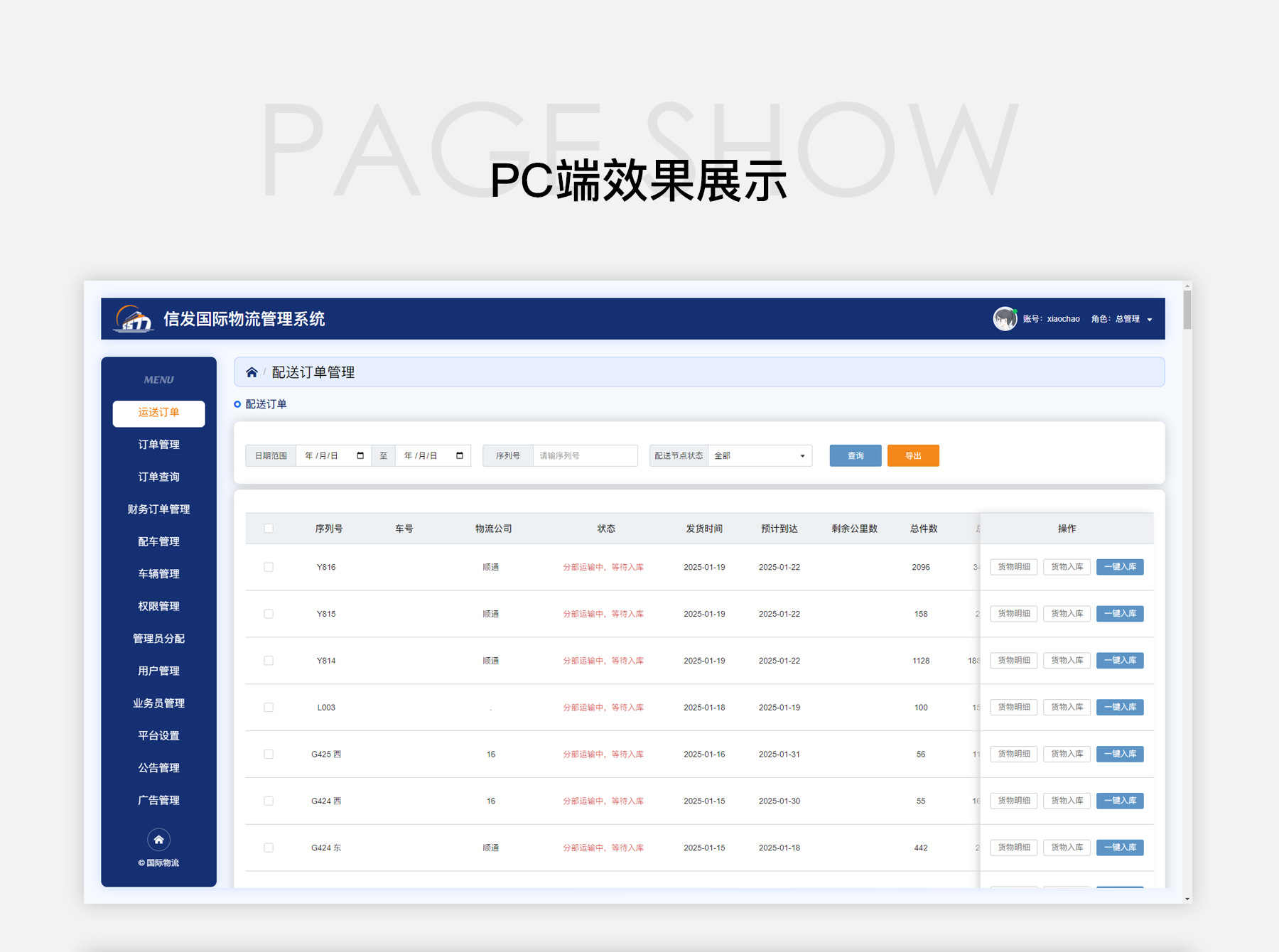The width and height of the screenshot is (1279, 952).
Task: Click the 请输入序列号 input field
Action: (x=585, y=456)
